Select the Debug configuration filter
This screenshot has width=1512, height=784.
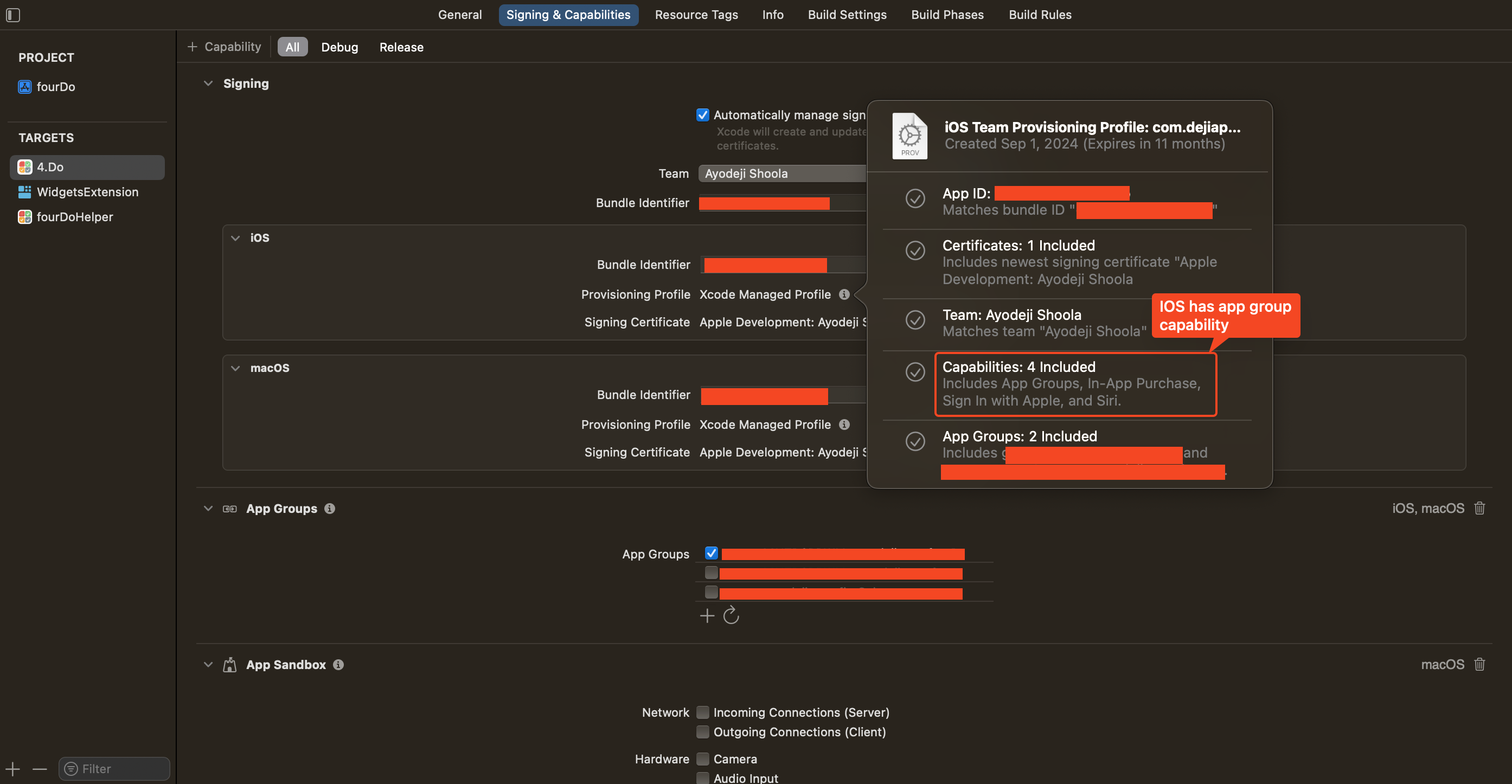click(339, 47)
